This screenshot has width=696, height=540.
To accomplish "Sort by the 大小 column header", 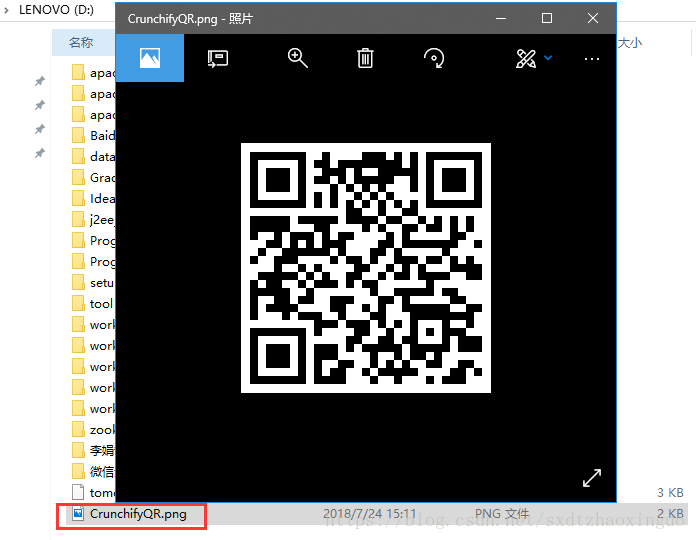I will [x=630, y=43].
